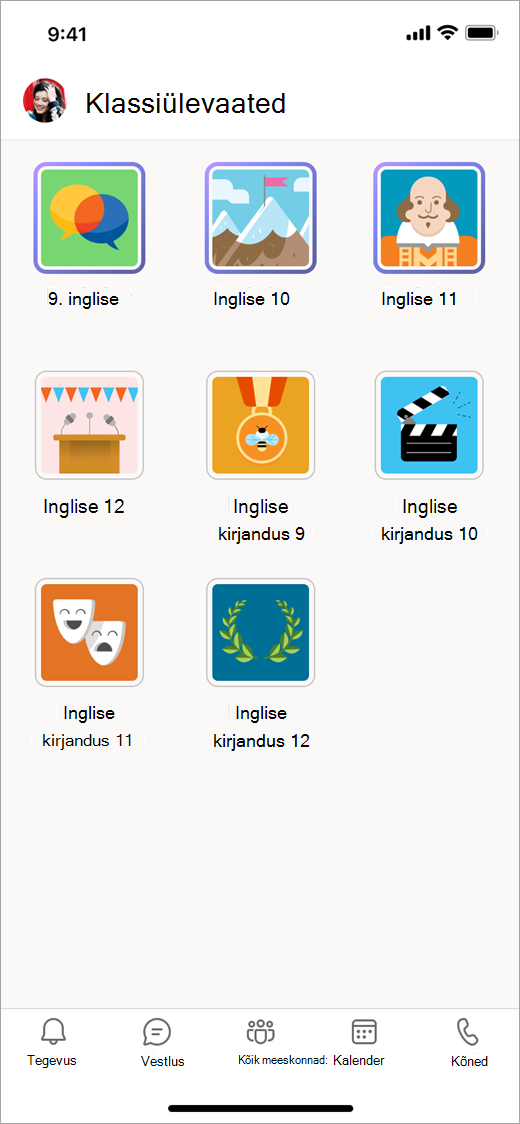Tap the Wi-Fi status icon
This screenshot has height=1124, width=520.
(x=448, y=32)
